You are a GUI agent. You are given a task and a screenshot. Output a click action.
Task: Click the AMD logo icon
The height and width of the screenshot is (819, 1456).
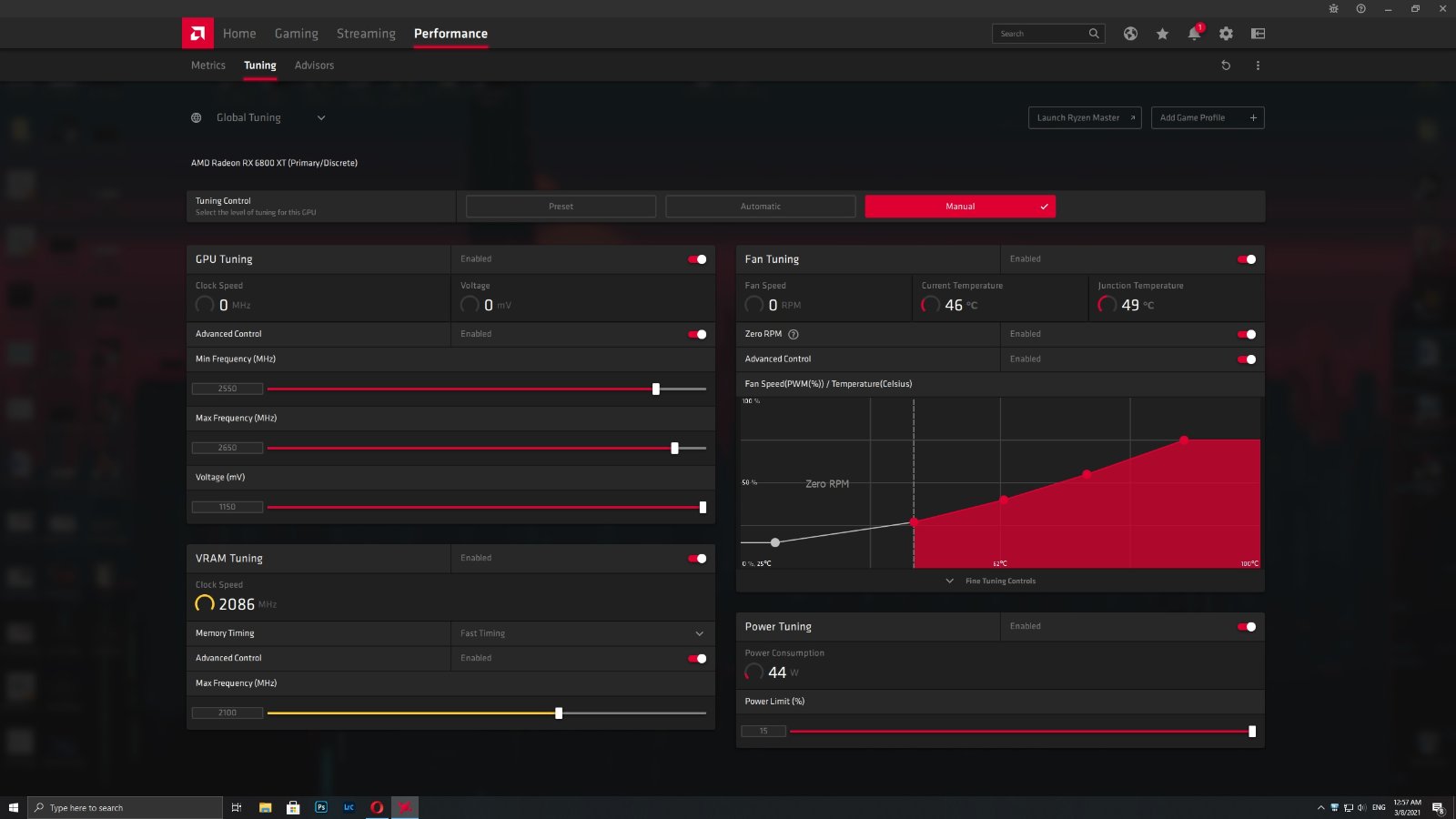click(197, 33)
